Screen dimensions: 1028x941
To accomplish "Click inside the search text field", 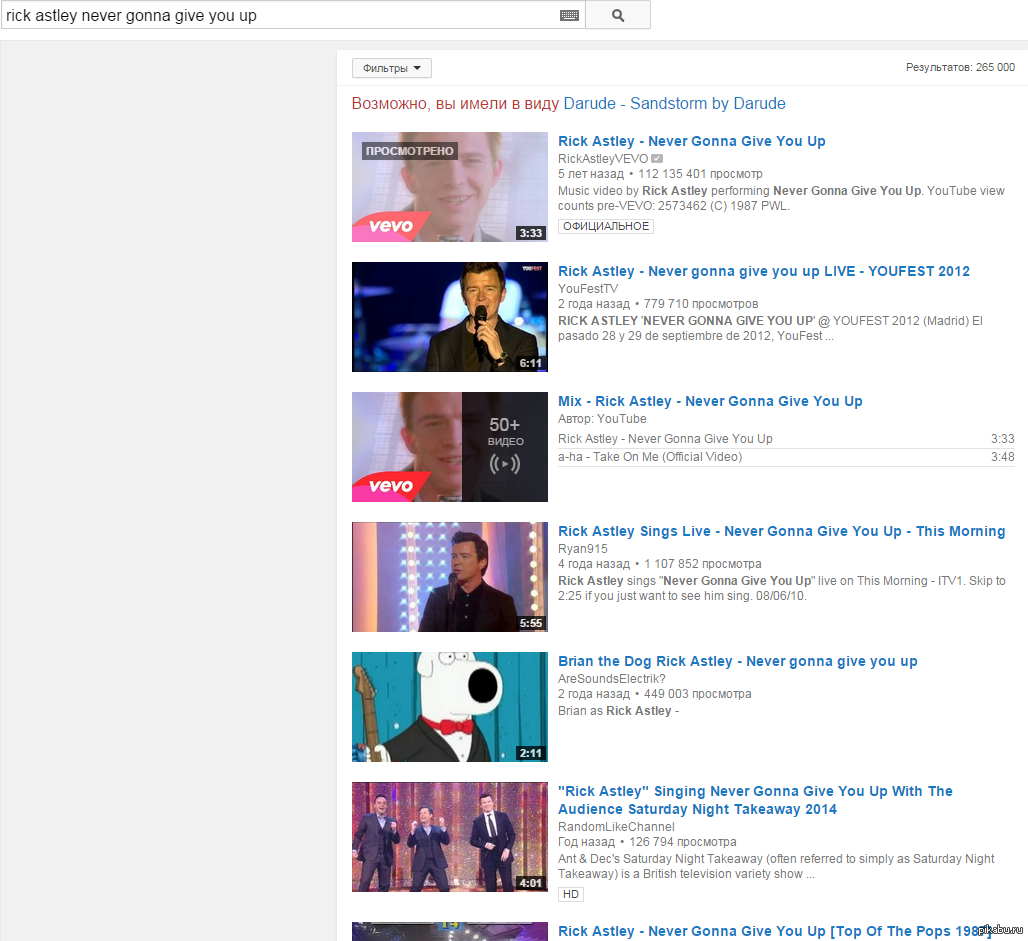I will pyautogui.click(x=280, y=15).
